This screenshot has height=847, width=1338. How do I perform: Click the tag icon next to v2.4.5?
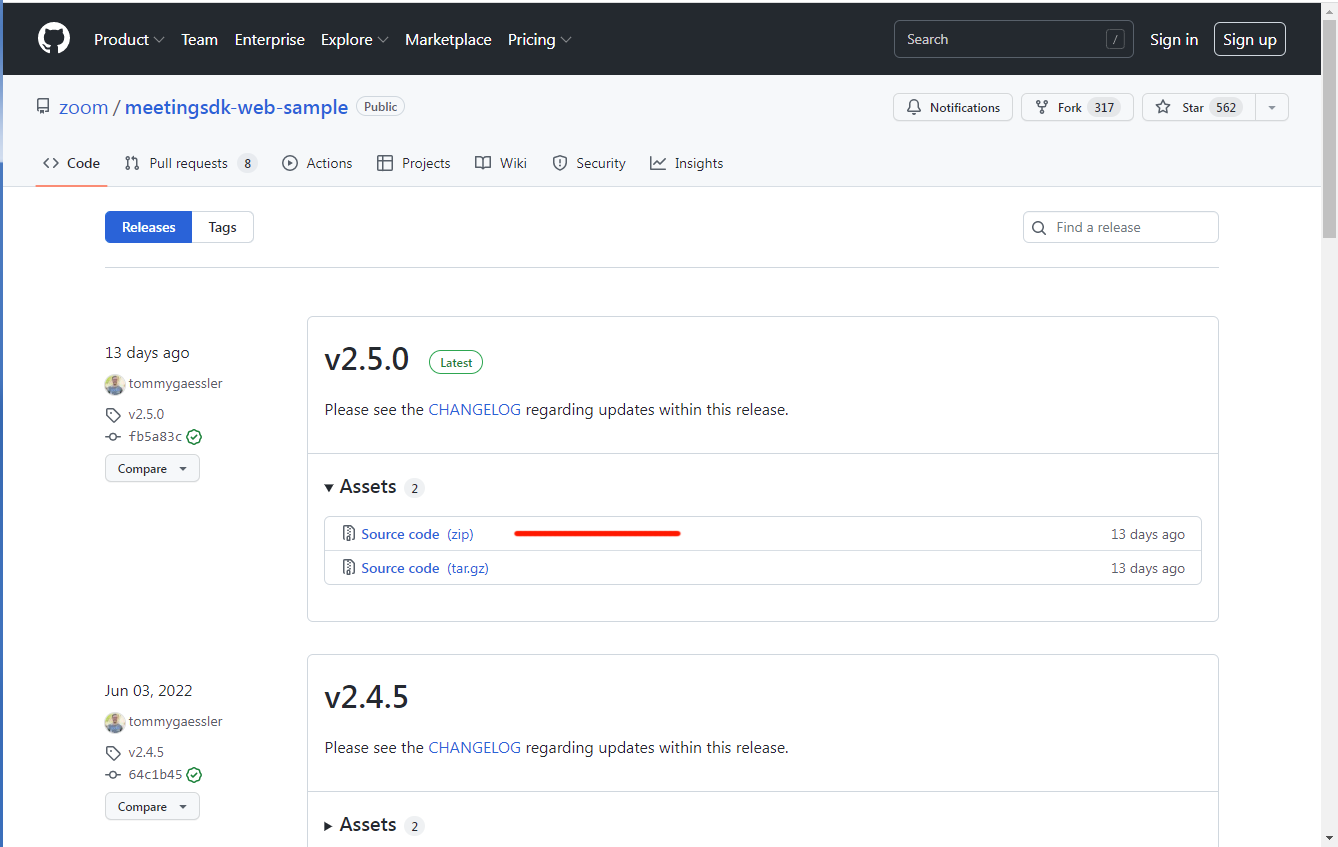click(113, 753)
